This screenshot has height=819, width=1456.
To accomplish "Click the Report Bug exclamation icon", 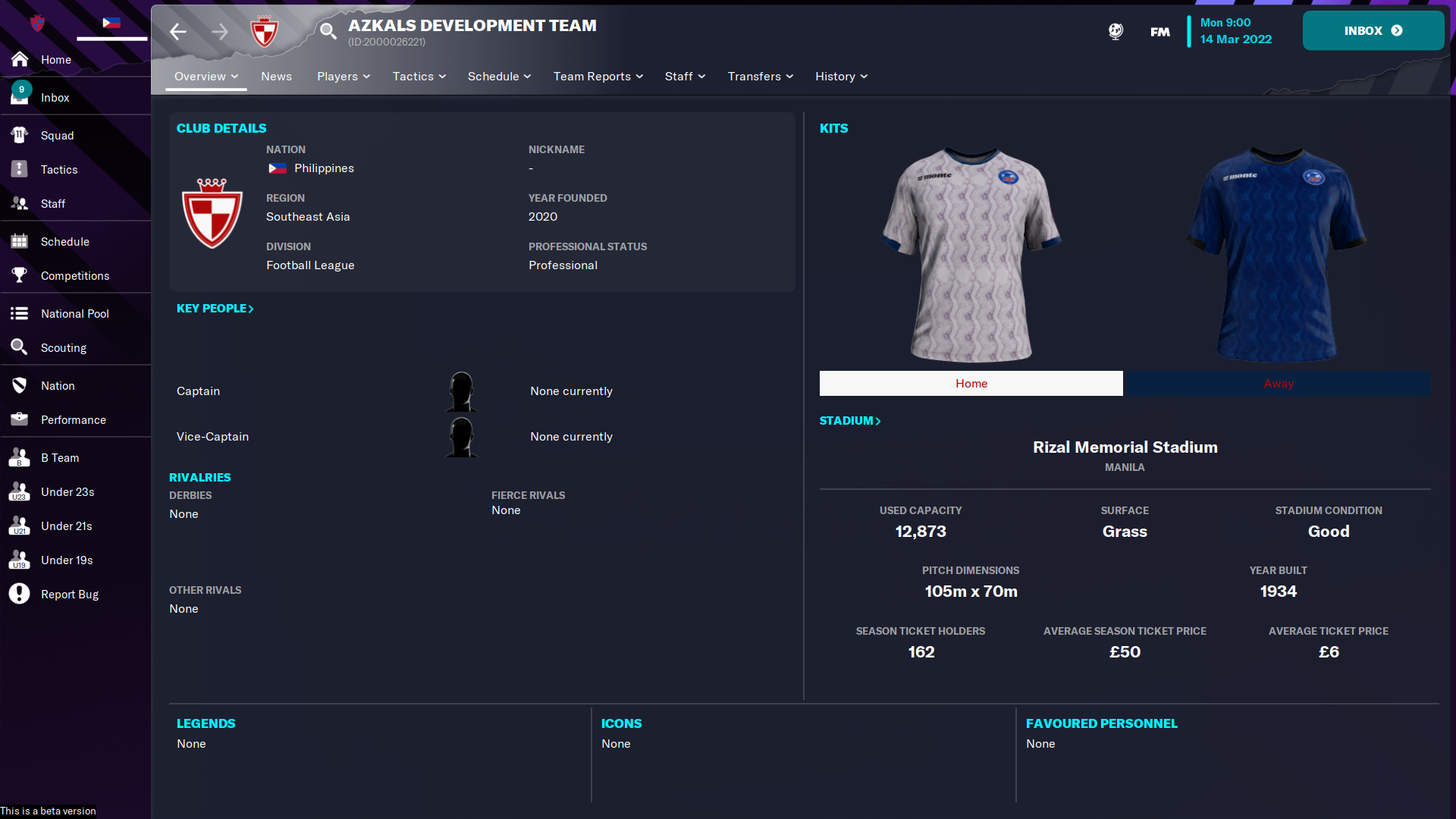I will pyautogui.click(x=20, y=594).
